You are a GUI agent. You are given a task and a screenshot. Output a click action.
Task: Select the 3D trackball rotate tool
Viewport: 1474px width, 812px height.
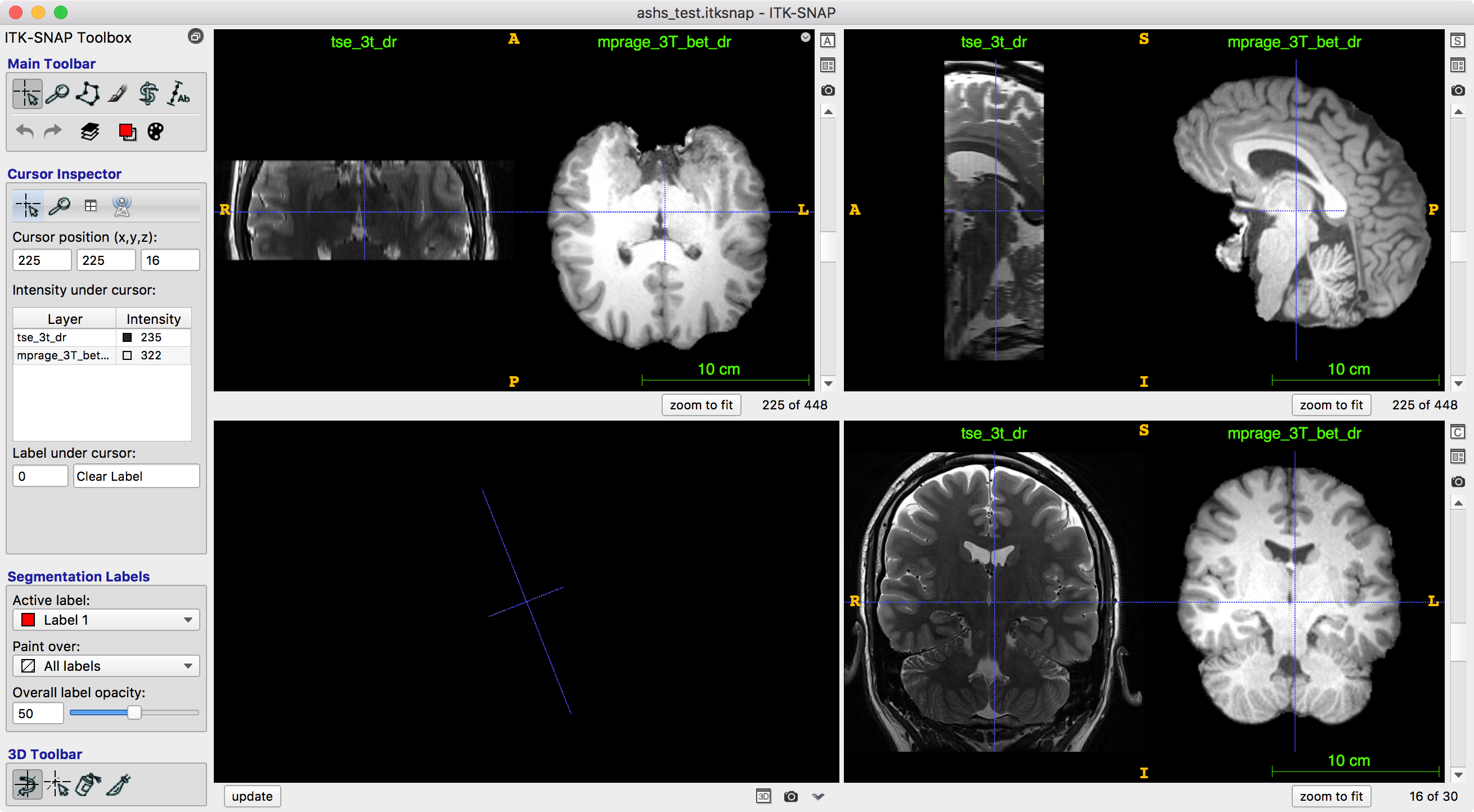(x=27, y=784)
